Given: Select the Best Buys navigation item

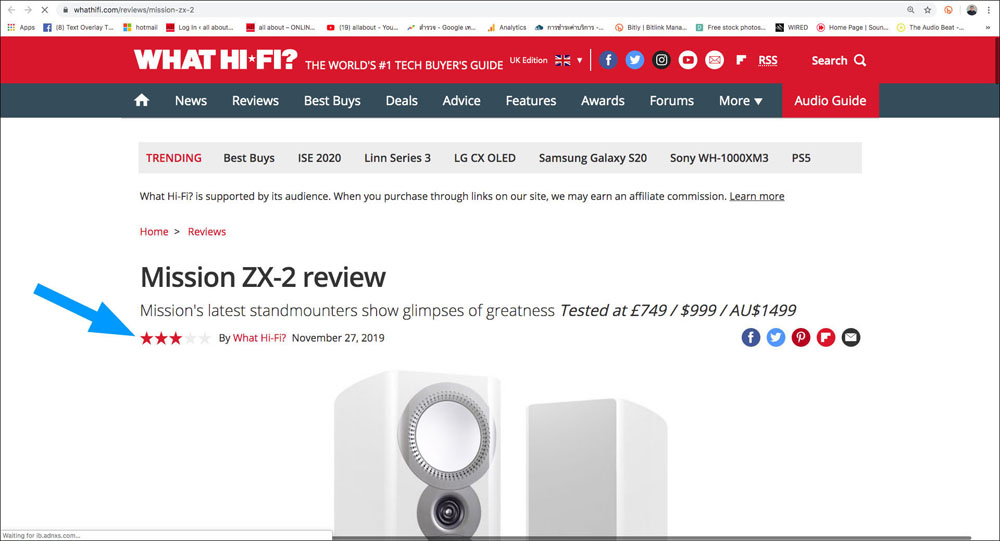Looking at the screenshot, I should coord(332,101).
